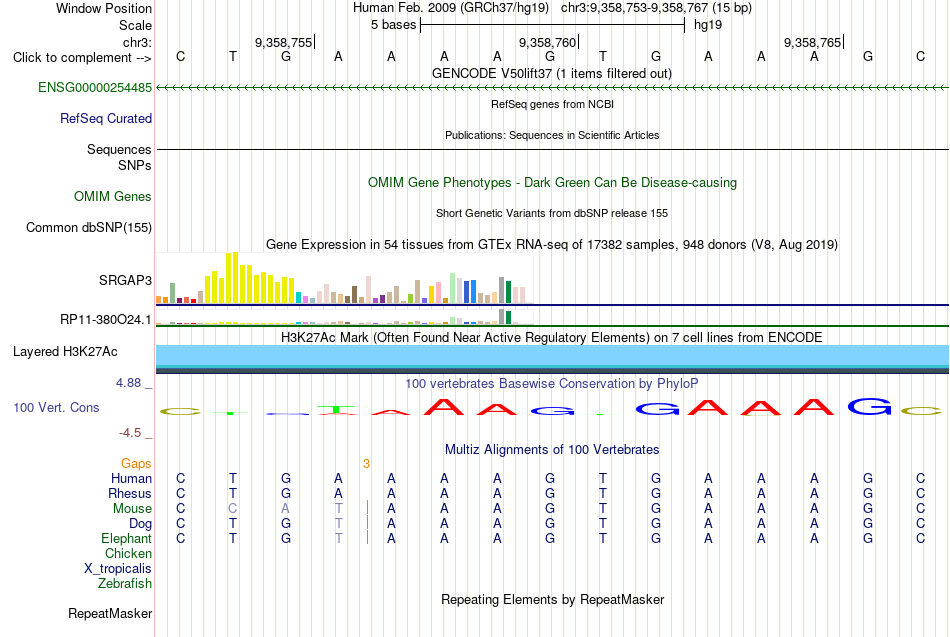Click the ENSG00000254485 gene label

point(95,87)
